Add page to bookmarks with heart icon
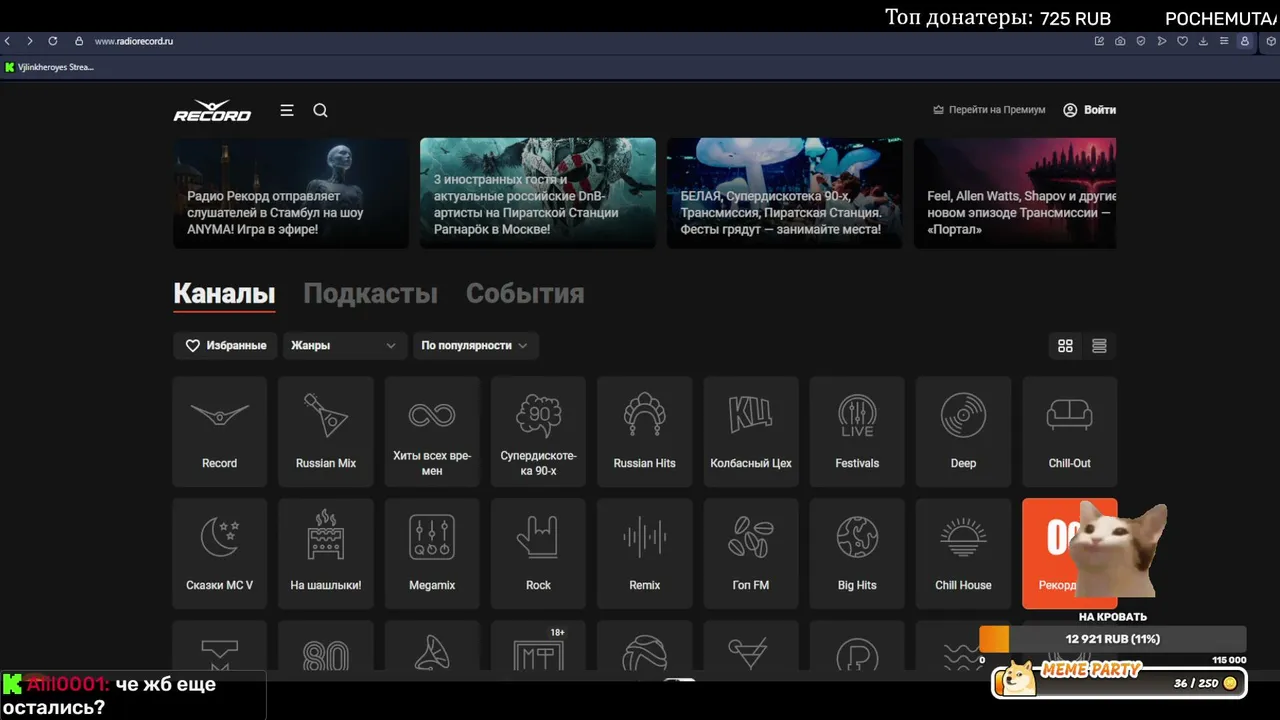The image size is (1280, 720). pos(1182,41)
